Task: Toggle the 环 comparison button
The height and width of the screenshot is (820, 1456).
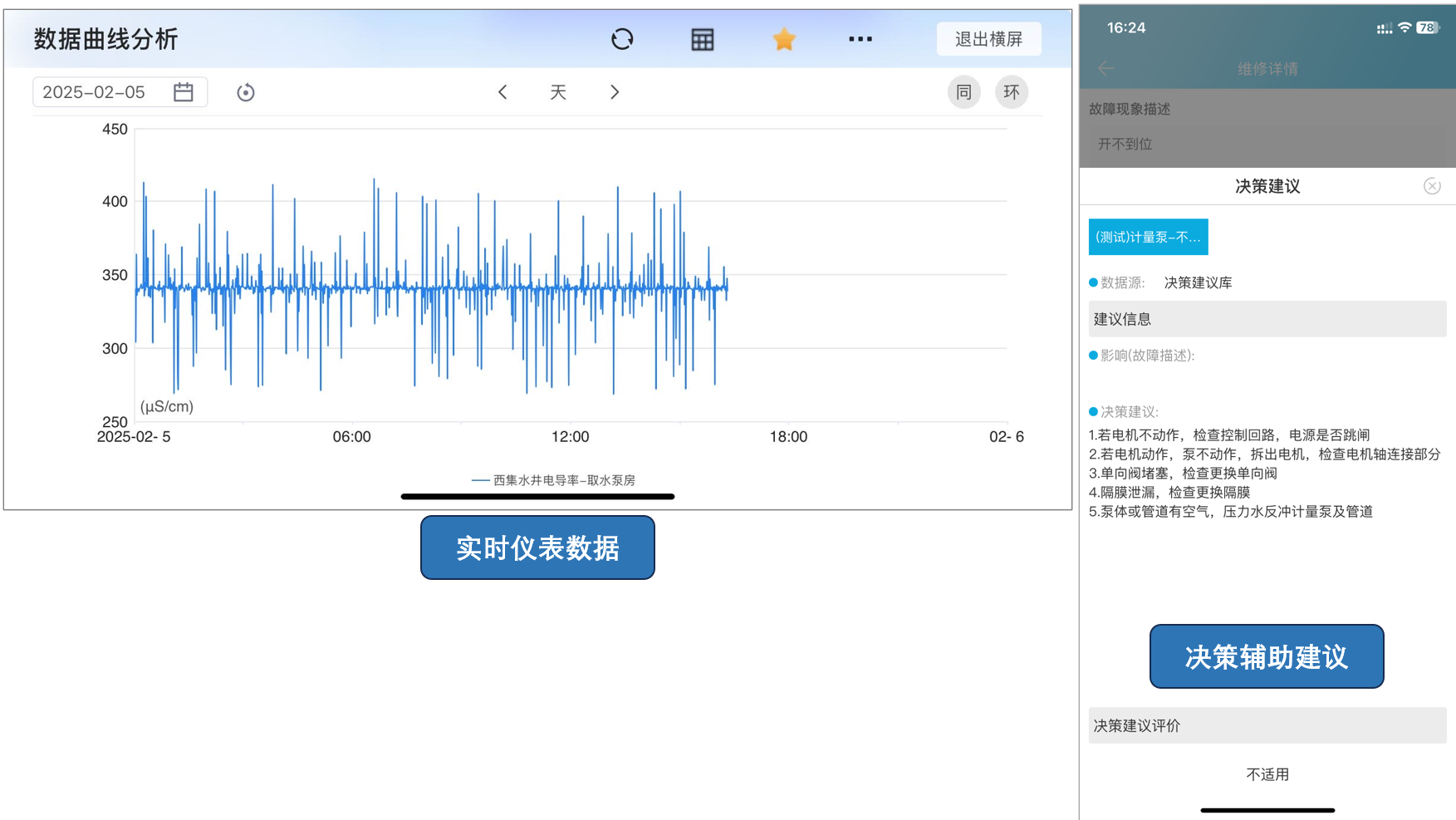Action: 1012,92
